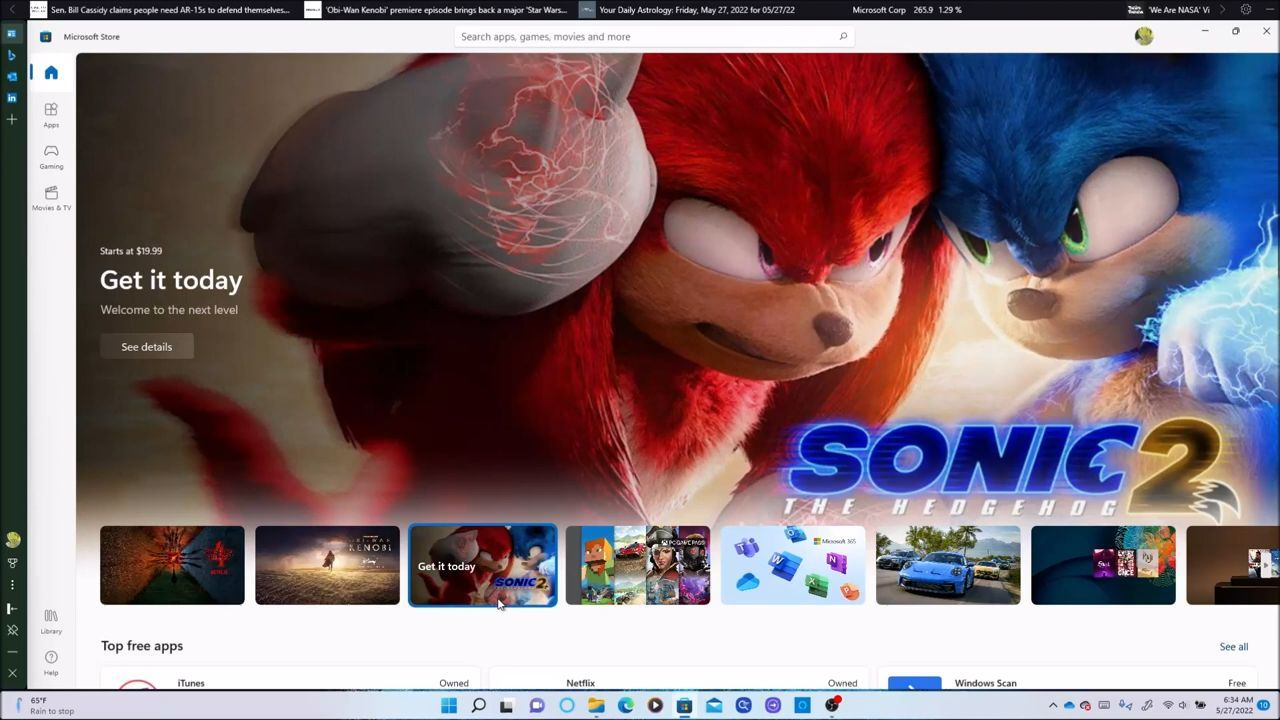Select the Microsoft 365 carousel thumbnail
Viewport: 1280px width, 720px height.
click(x=793, y=565)
